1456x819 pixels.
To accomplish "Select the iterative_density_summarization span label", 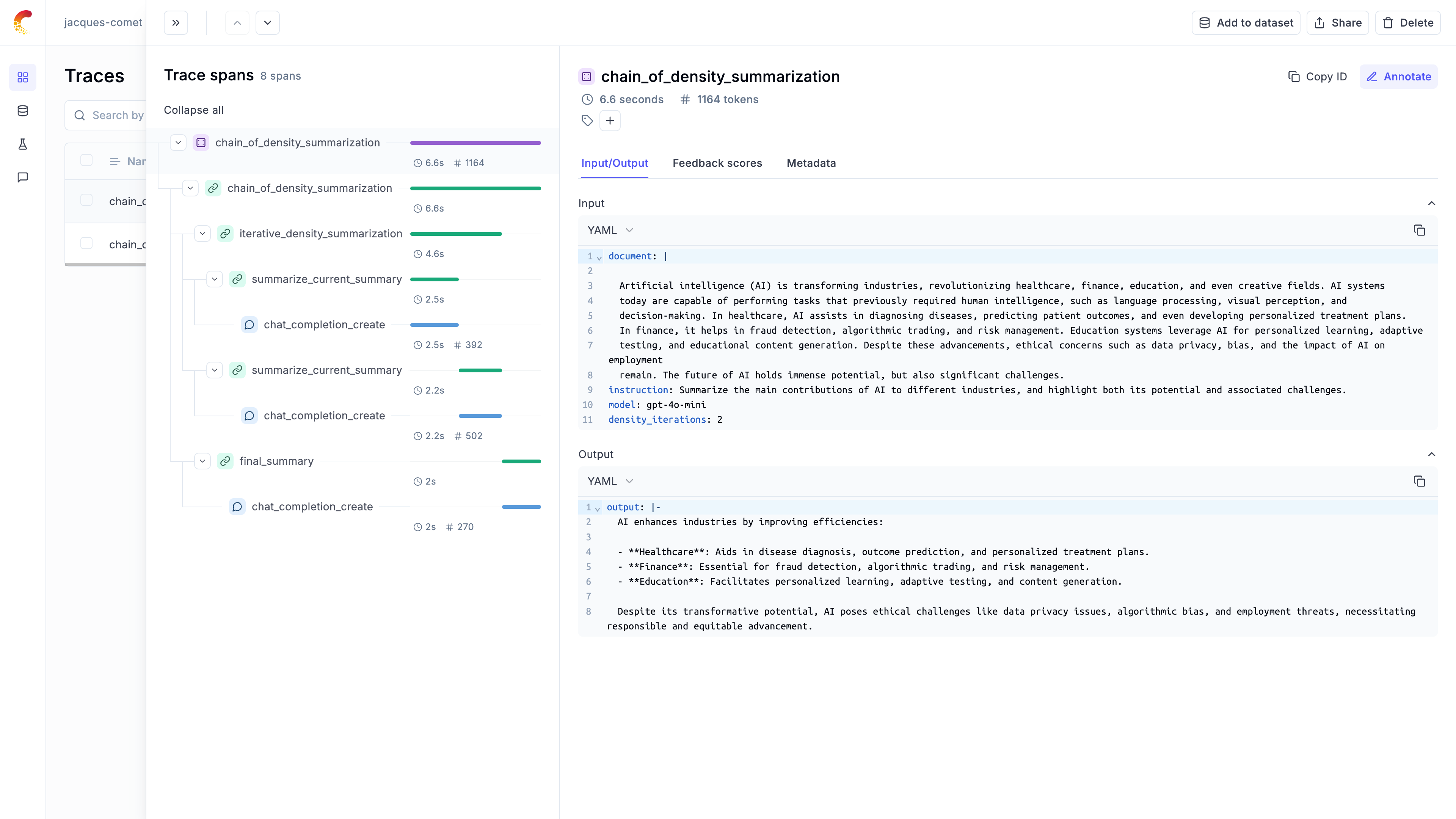I will pos(320,234).
